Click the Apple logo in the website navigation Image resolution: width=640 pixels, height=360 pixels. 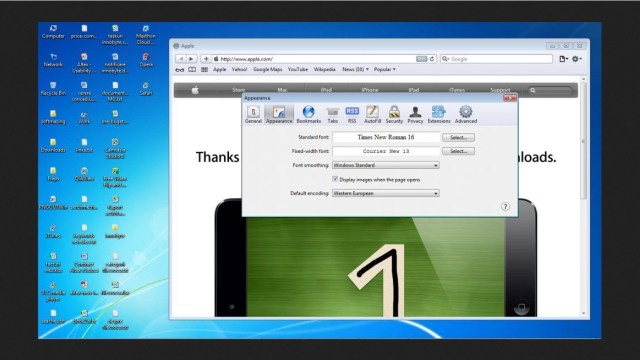[195, 90]
